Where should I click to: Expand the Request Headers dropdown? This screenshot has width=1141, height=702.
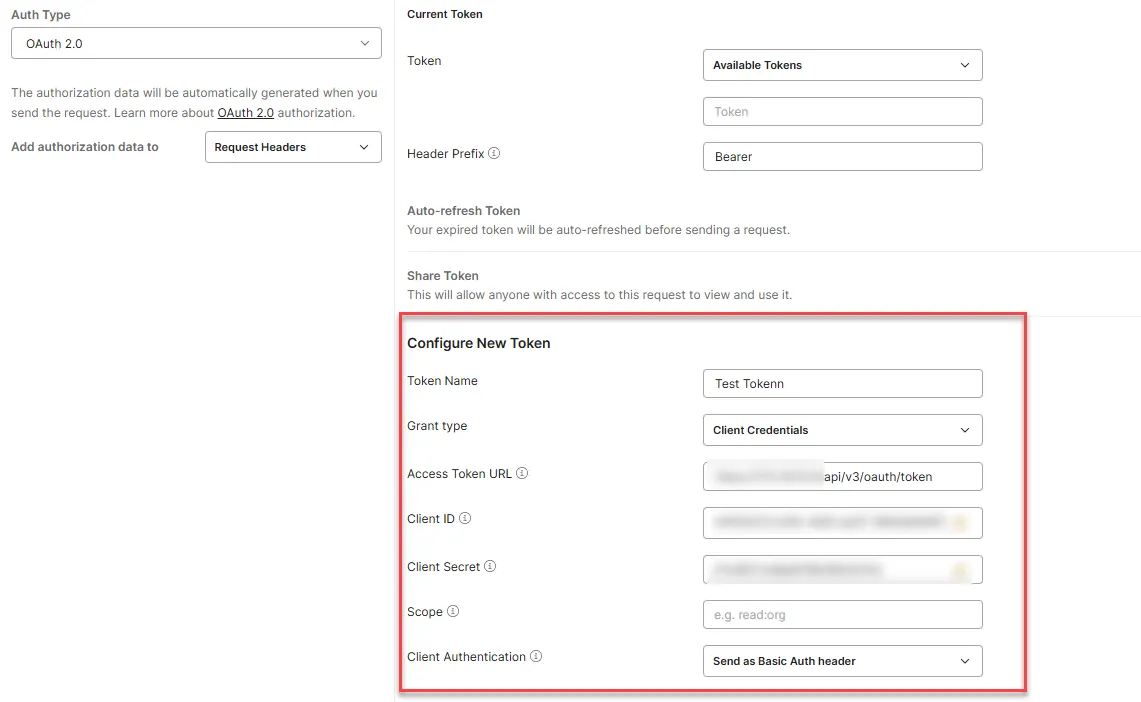click(x=293, y=147)
